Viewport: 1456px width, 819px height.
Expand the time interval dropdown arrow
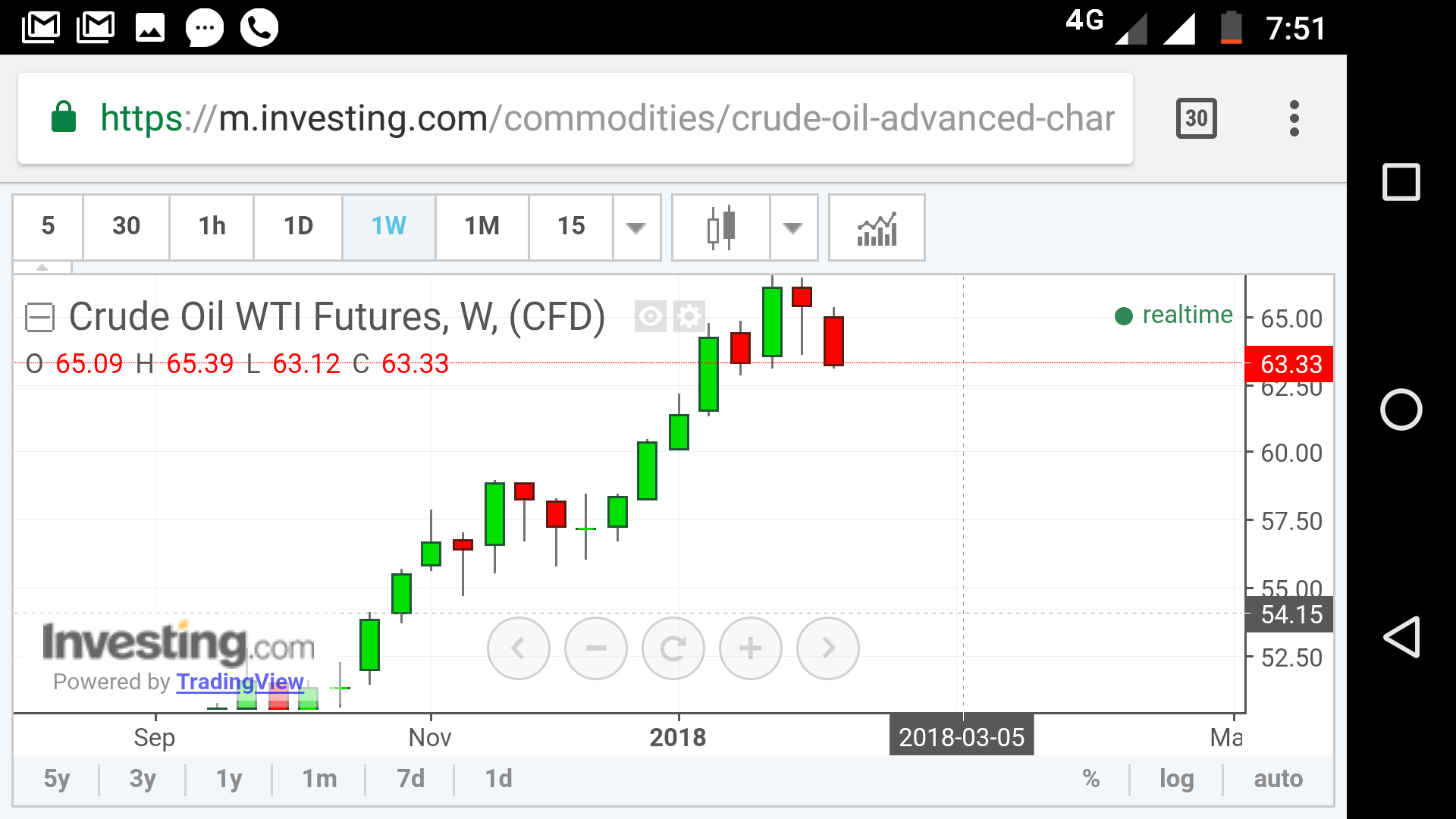[x=636, y=227]
